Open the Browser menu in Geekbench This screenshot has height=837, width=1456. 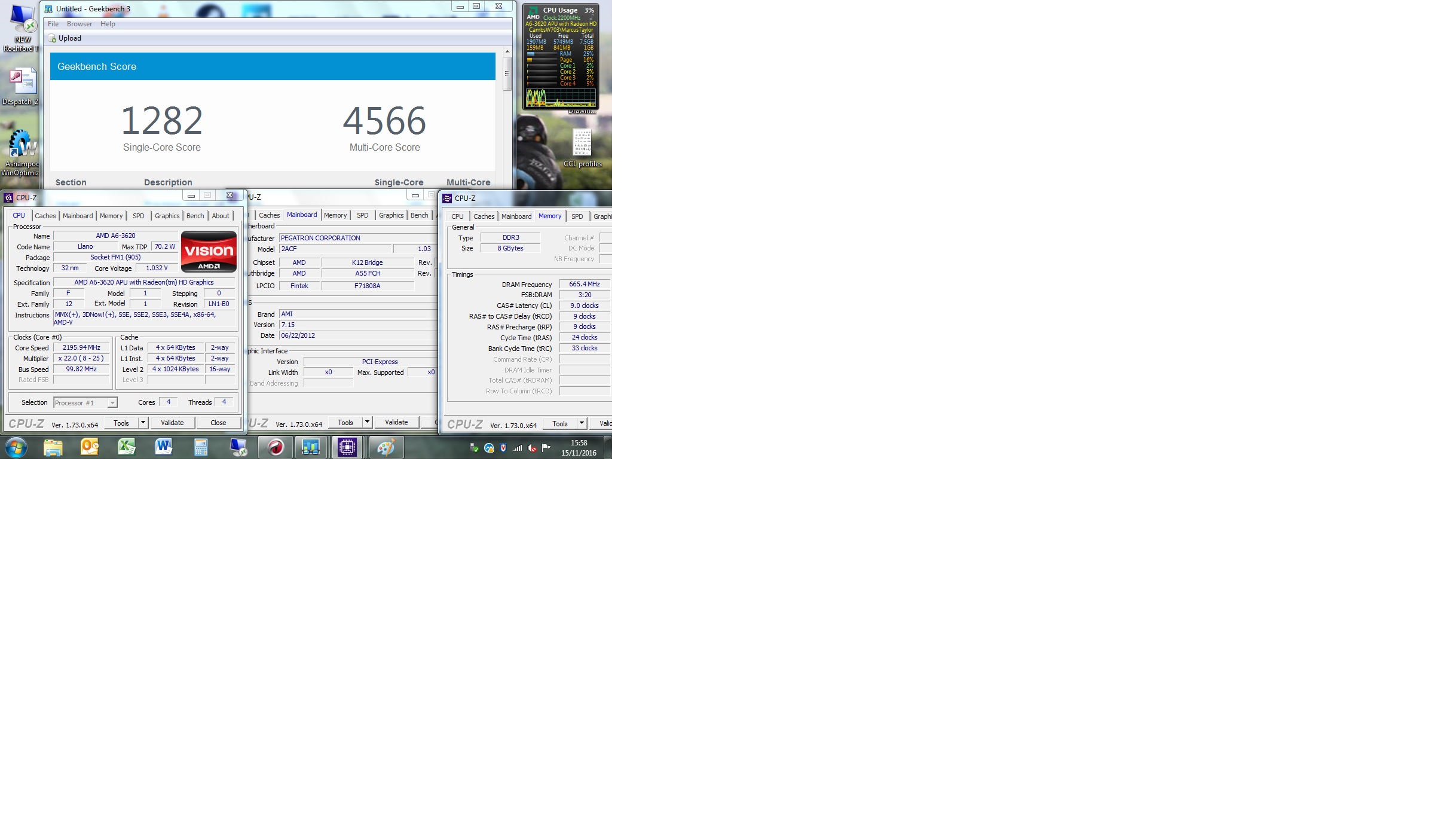(79, 24)
